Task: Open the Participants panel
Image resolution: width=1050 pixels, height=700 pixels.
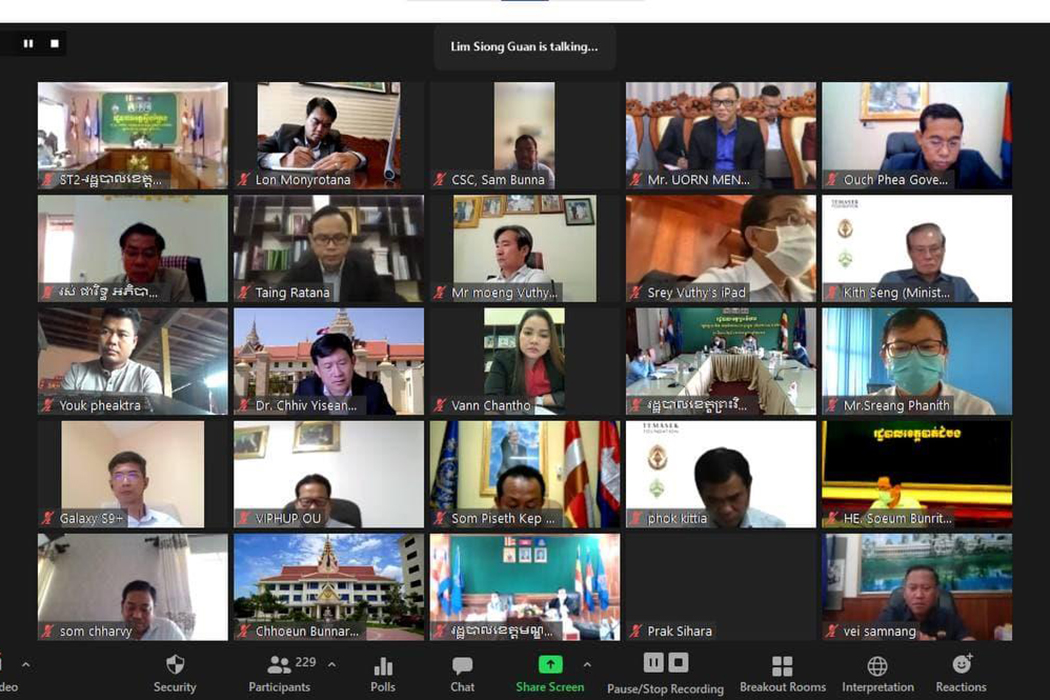Action: click(x=279, y=673)
